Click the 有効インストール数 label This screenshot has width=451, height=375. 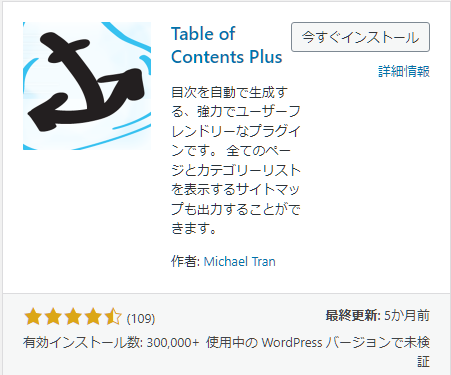(x=83, y=342)
